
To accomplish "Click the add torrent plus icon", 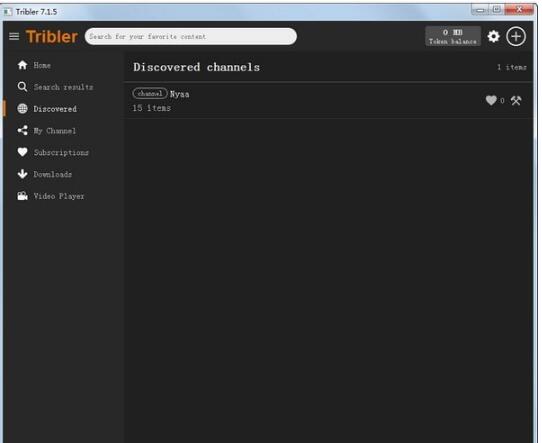I will [516, 36].
